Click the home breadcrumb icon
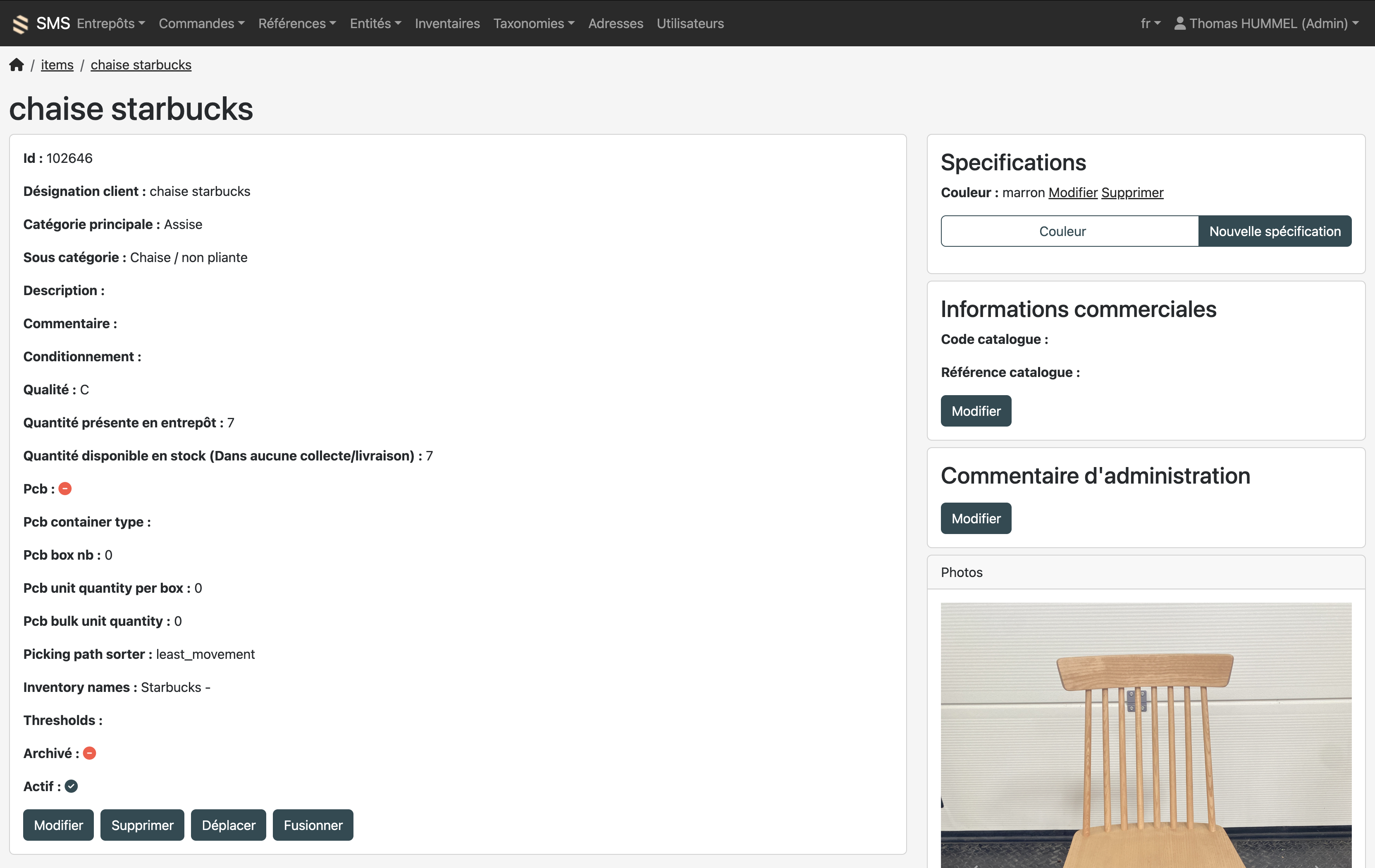Screen dimensions: 1375x868 tap(17, 64)
